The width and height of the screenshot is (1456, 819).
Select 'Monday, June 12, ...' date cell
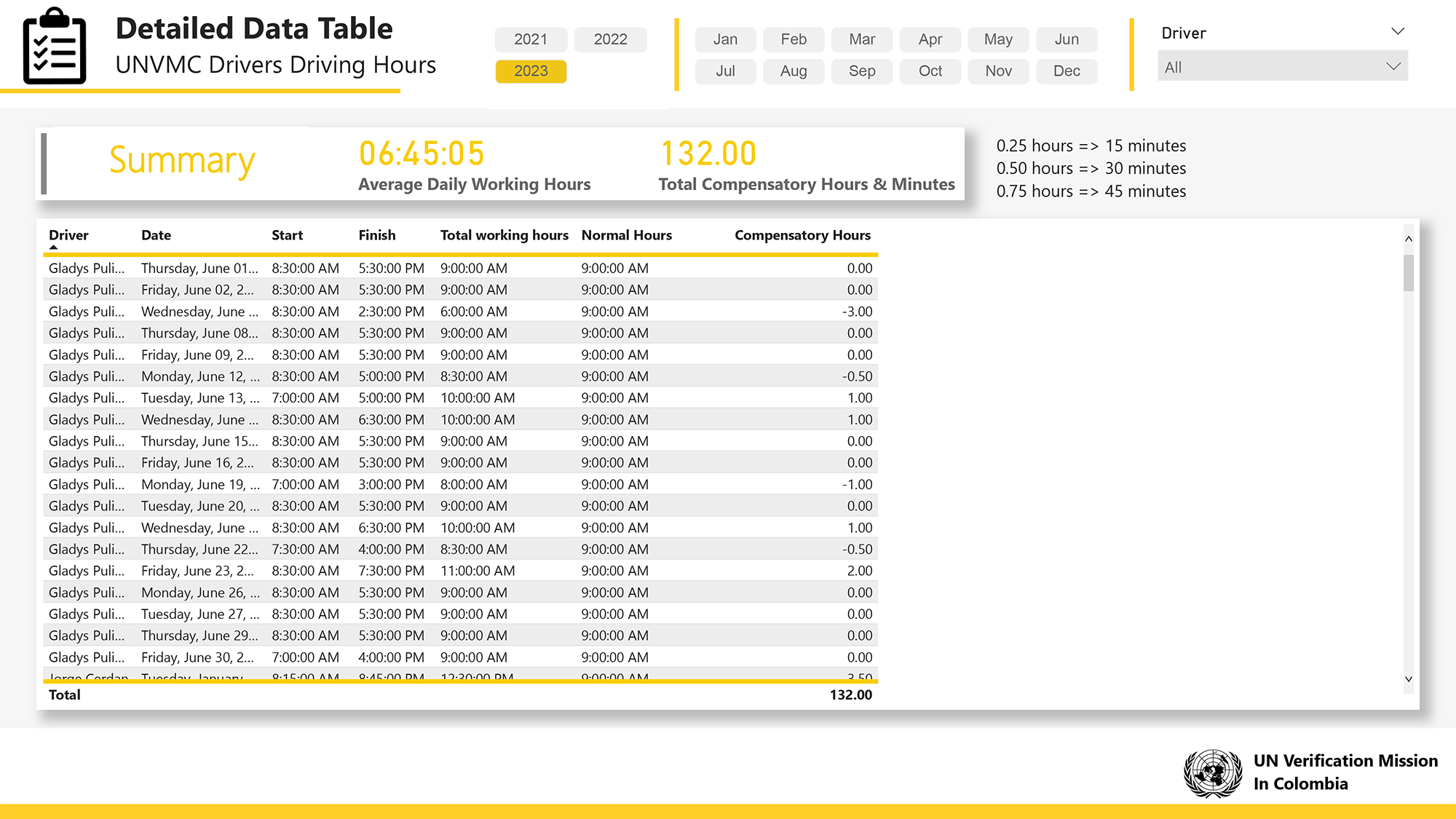(200, 376)
